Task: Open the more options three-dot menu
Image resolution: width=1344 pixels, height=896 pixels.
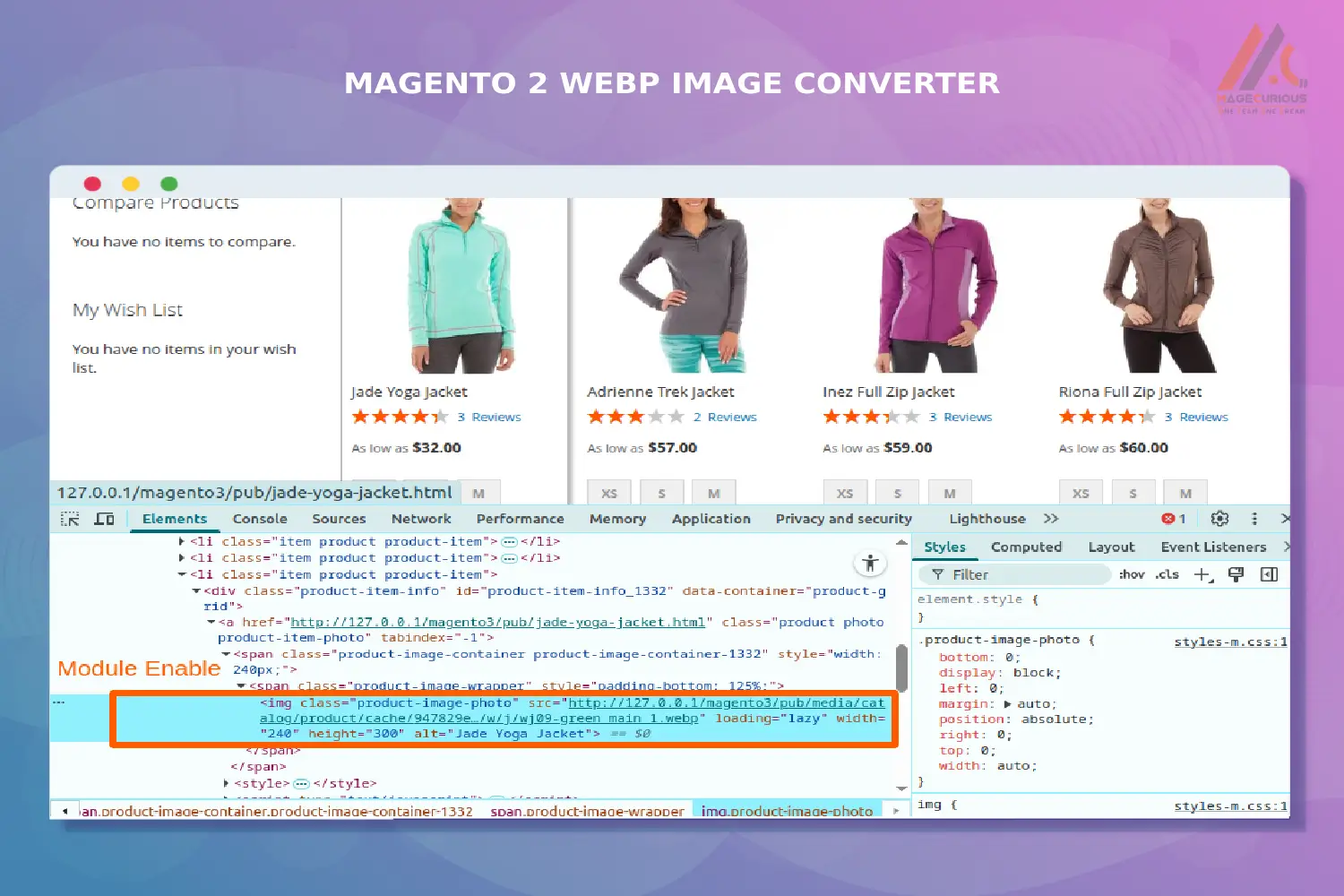Action: pos(1254,518)
